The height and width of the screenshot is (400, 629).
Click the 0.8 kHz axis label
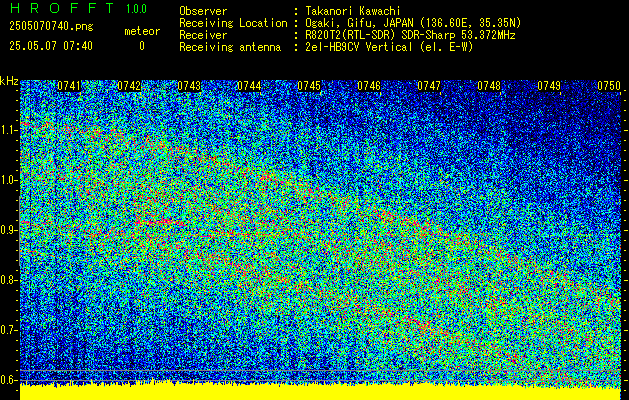(x=9, y=280)
